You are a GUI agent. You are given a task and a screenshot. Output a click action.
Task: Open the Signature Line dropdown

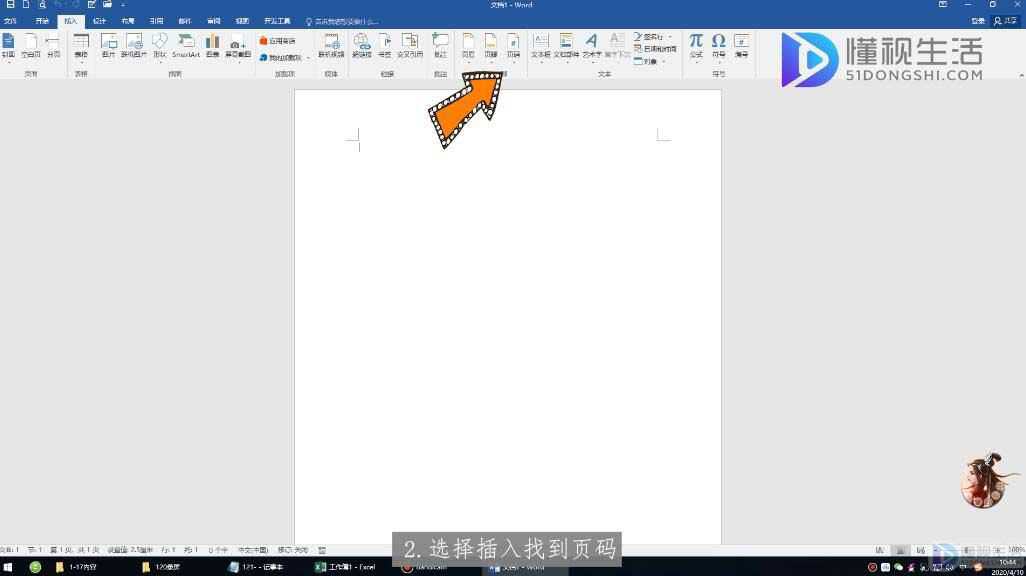(x=652, y=37)
